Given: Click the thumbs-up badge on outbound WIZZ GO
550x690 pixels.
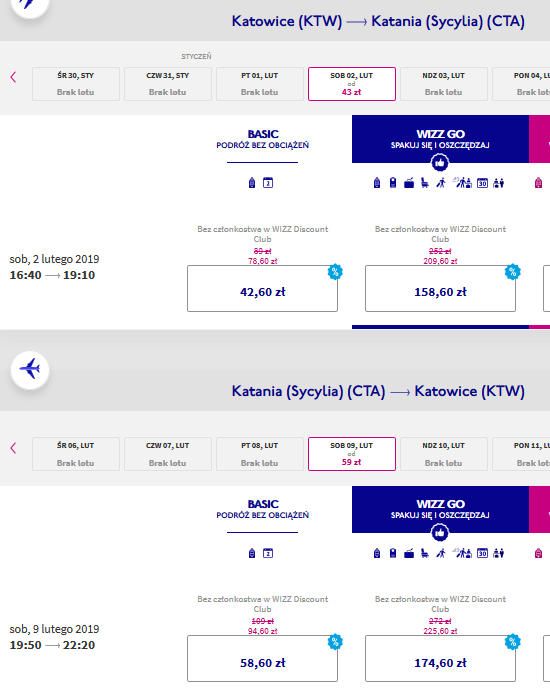Looking at the screenshot, I should (440, 163).
